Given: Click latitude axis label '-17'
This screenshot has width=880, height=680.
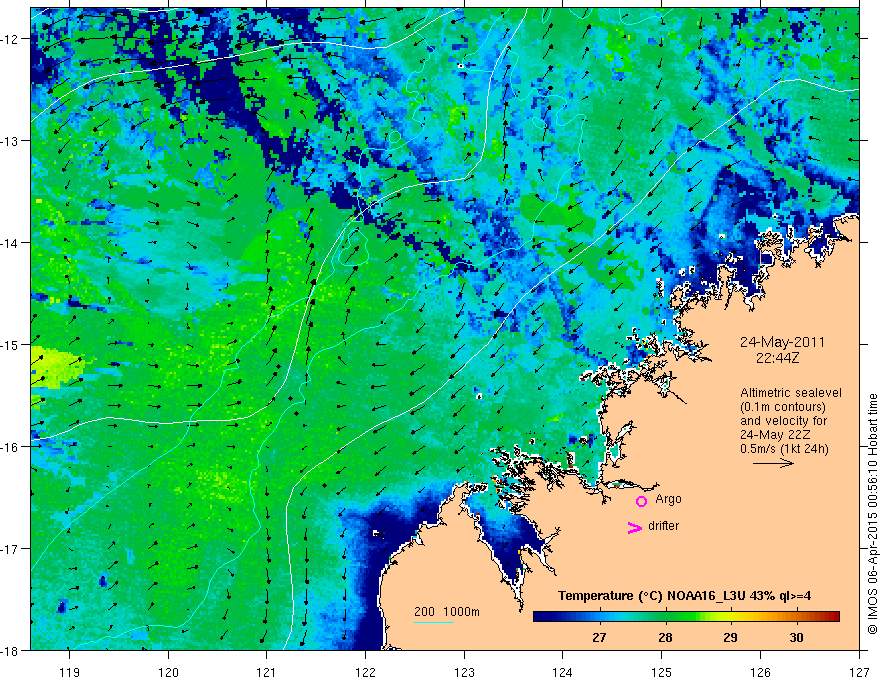Looking at the screenshot, I should point(10,549).
